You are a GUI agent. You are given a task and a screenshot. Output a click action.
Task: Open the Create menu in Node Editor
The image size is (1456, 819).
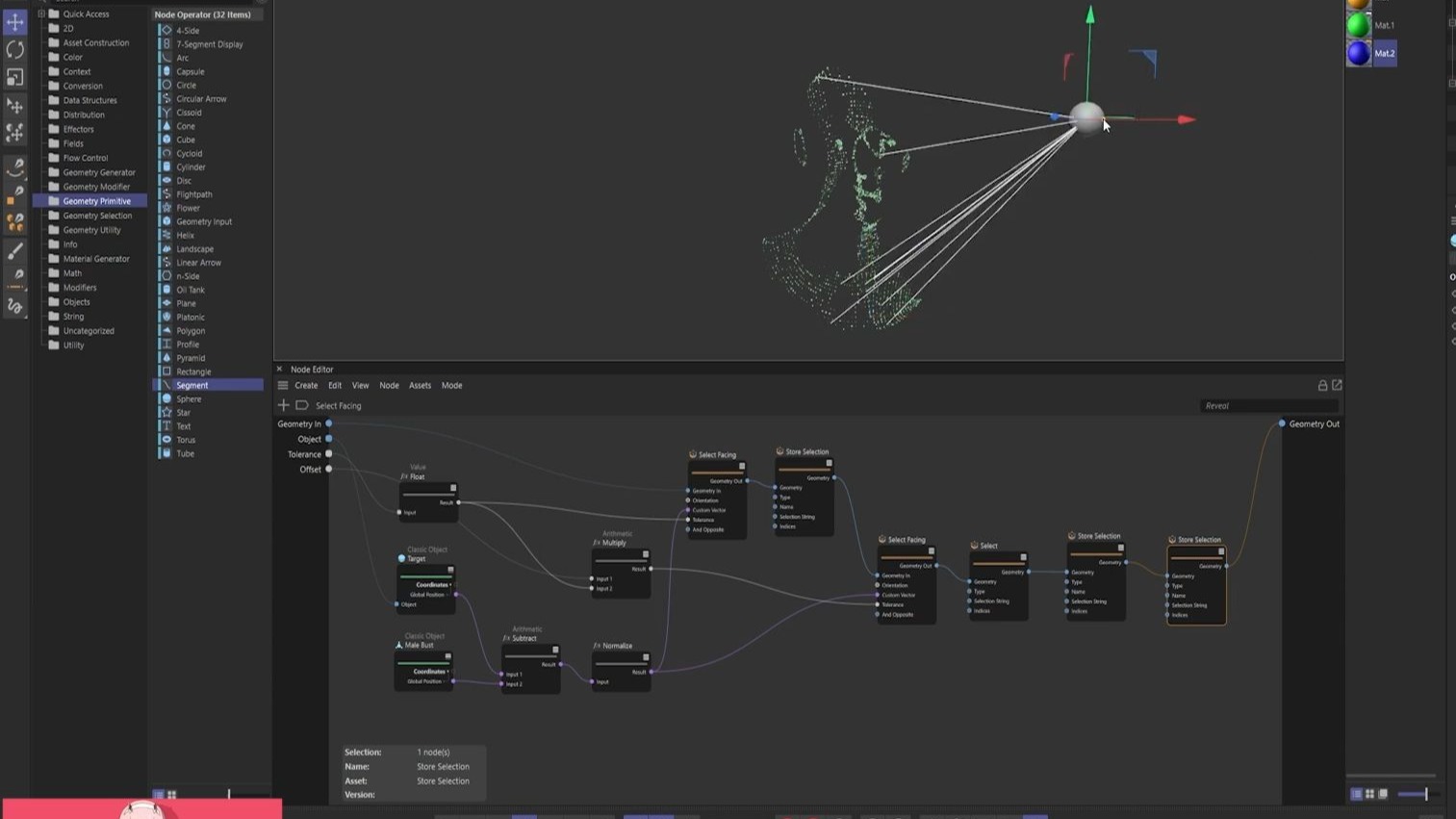[306, 385]
